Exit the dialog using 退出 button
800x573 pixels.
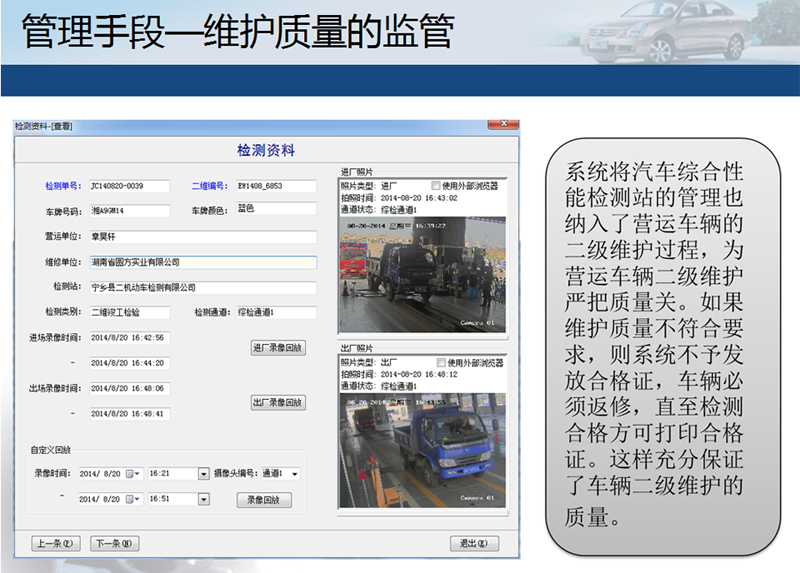pyautogui.click(x=473, y=544)
